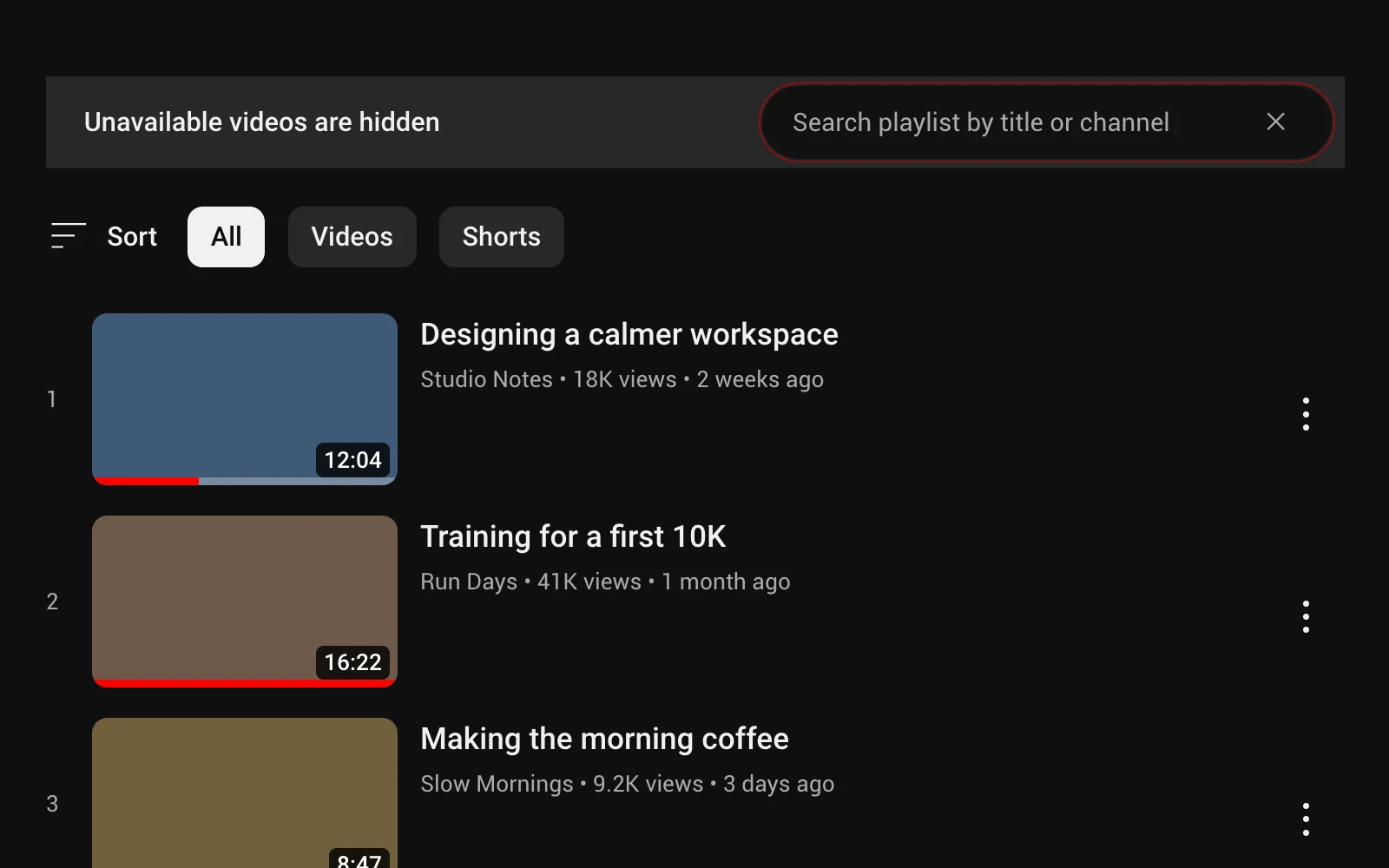The image size is (1389, 868).
Task: Open options menu for Making the morning coffee
Action: click(x=1306, y=819)
